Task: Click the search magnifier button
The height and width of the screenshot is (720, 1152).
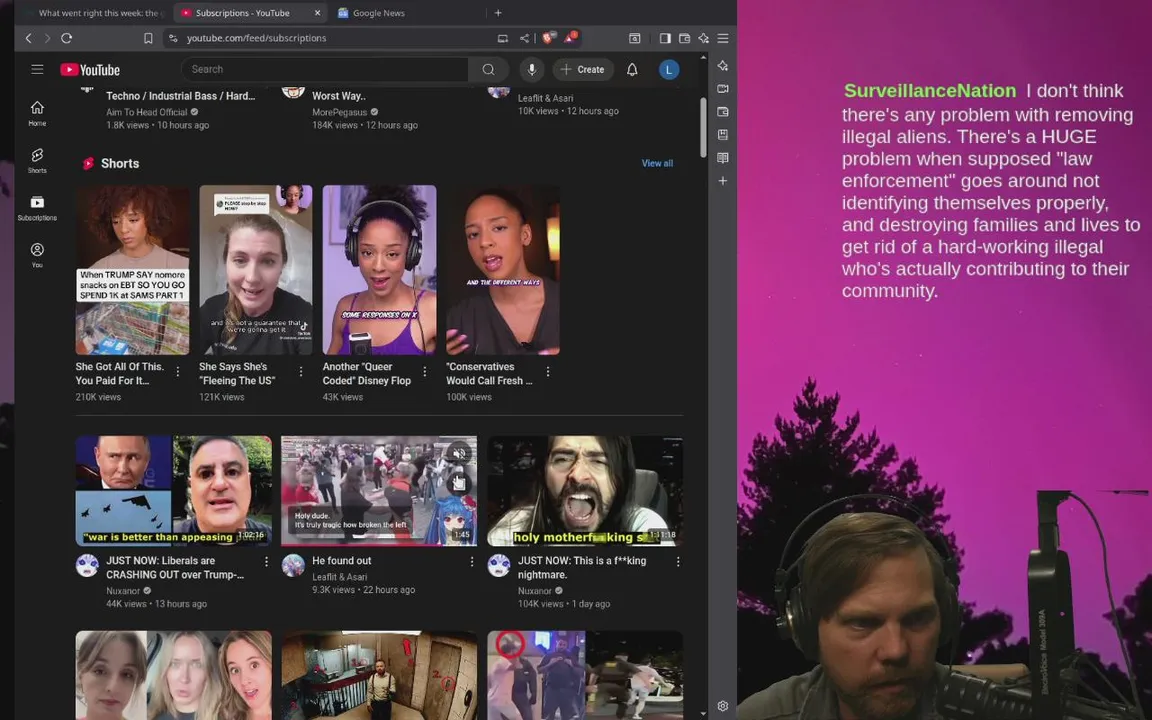Action: 489,70
